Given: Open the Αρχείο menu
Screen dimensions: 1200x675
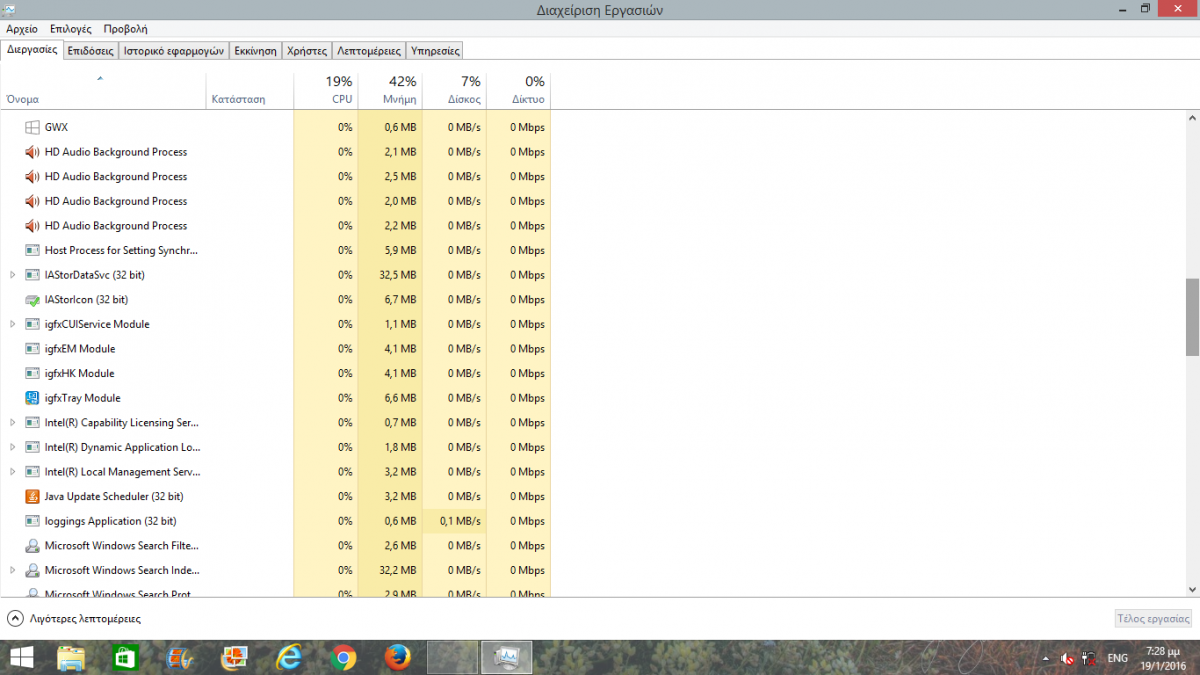Looking at the screenshot, I should click(22, 29).
